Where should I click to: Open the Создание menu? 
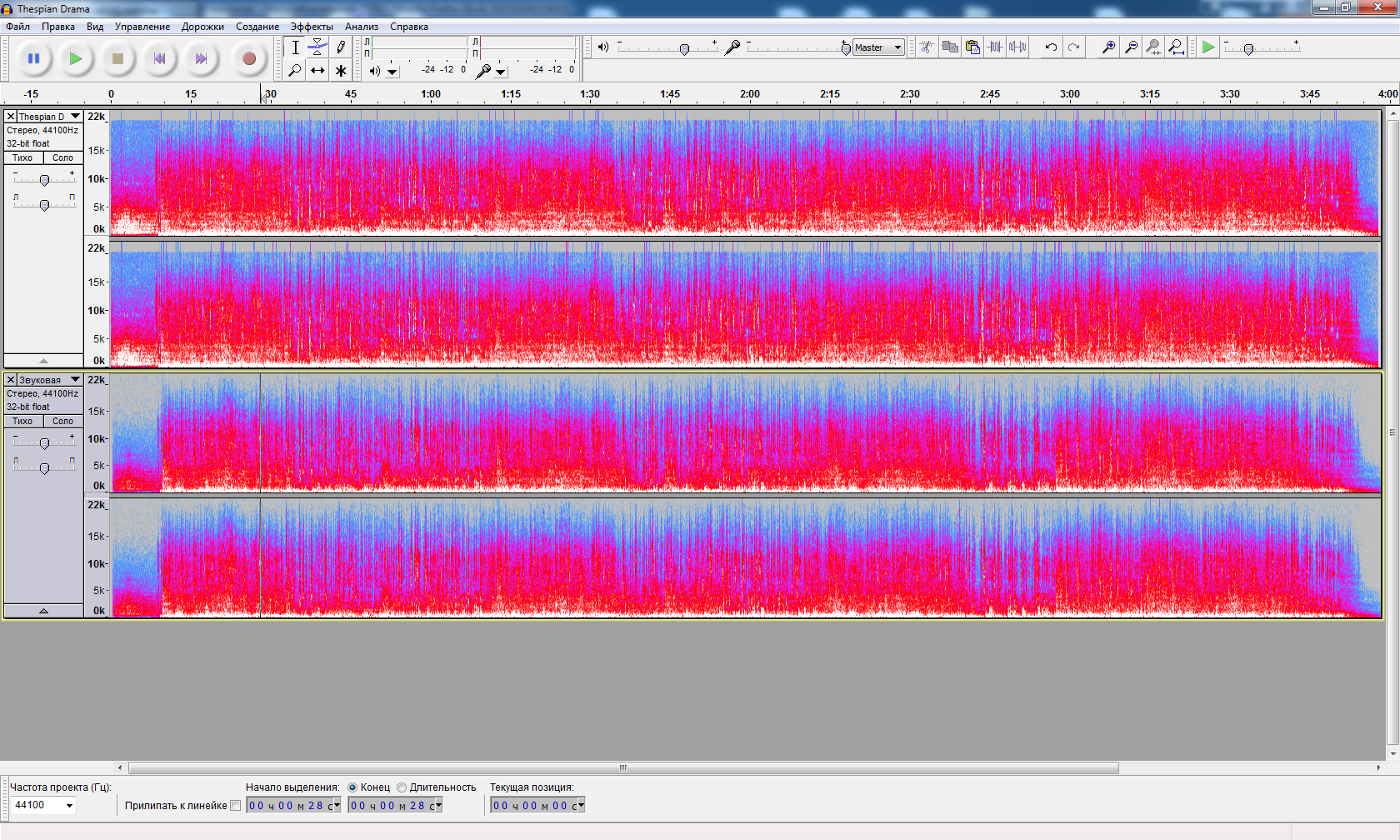257,27
